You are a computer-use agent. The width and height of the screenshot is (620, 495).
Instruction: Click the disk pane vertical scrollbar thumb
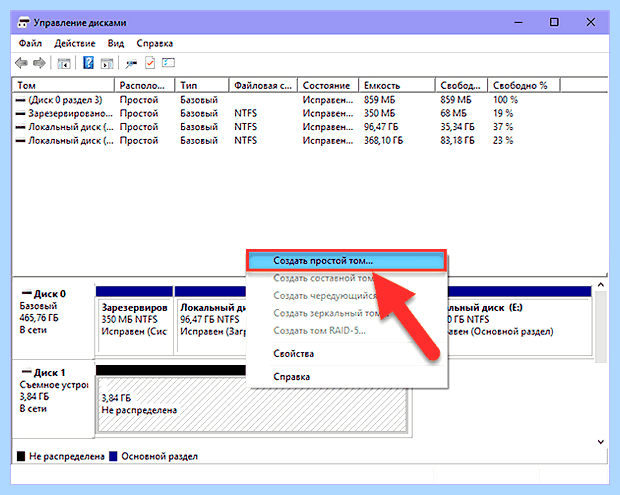(601, 327)
